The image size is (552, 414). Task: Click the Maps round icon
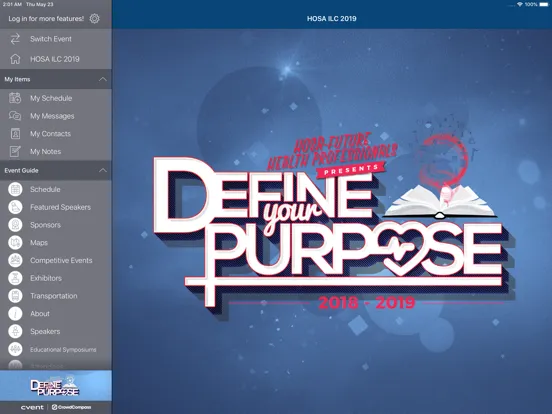click(x=15, y=243)
